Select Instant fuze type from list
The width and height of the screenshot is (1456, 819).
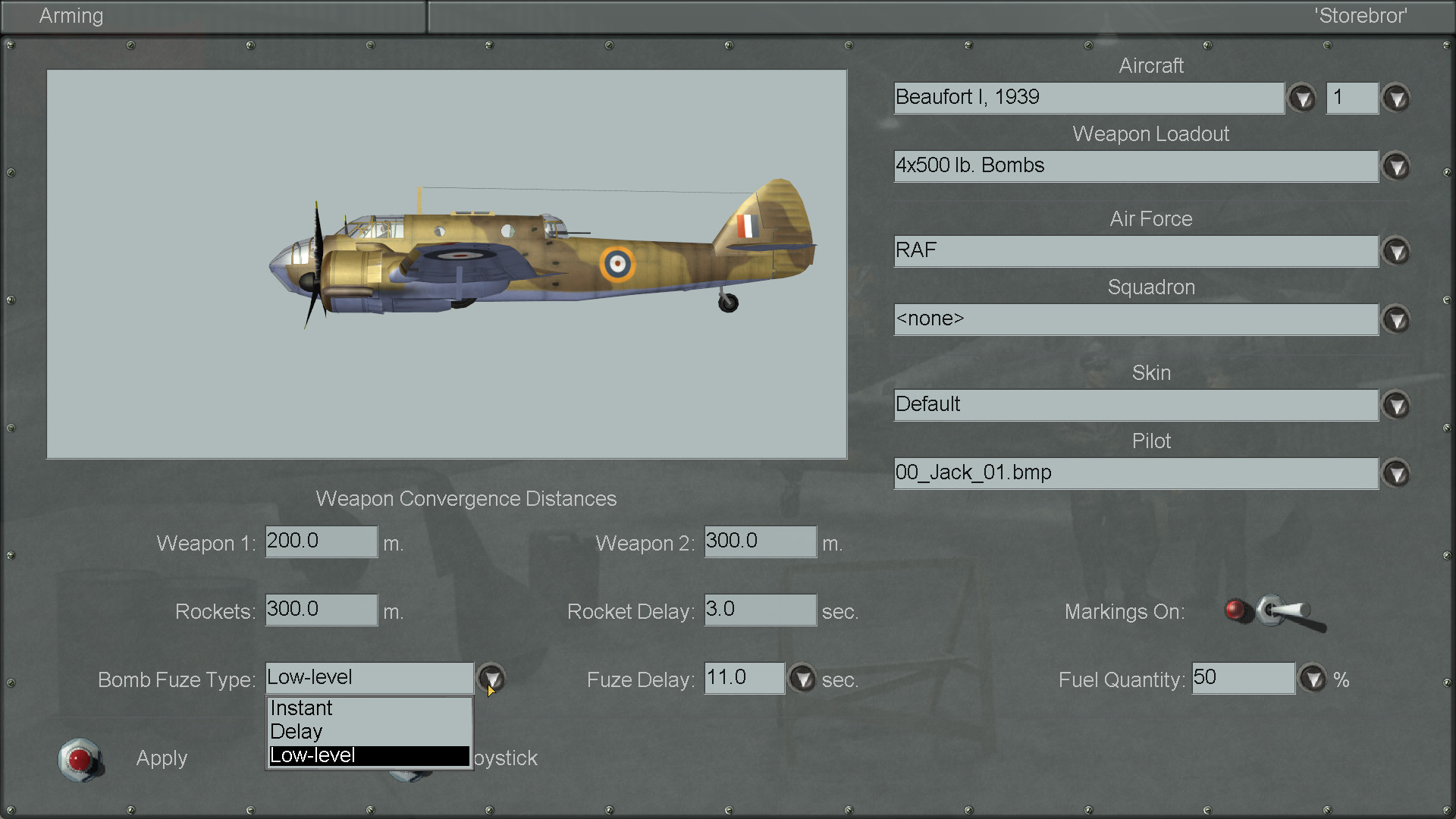(369, 708)
